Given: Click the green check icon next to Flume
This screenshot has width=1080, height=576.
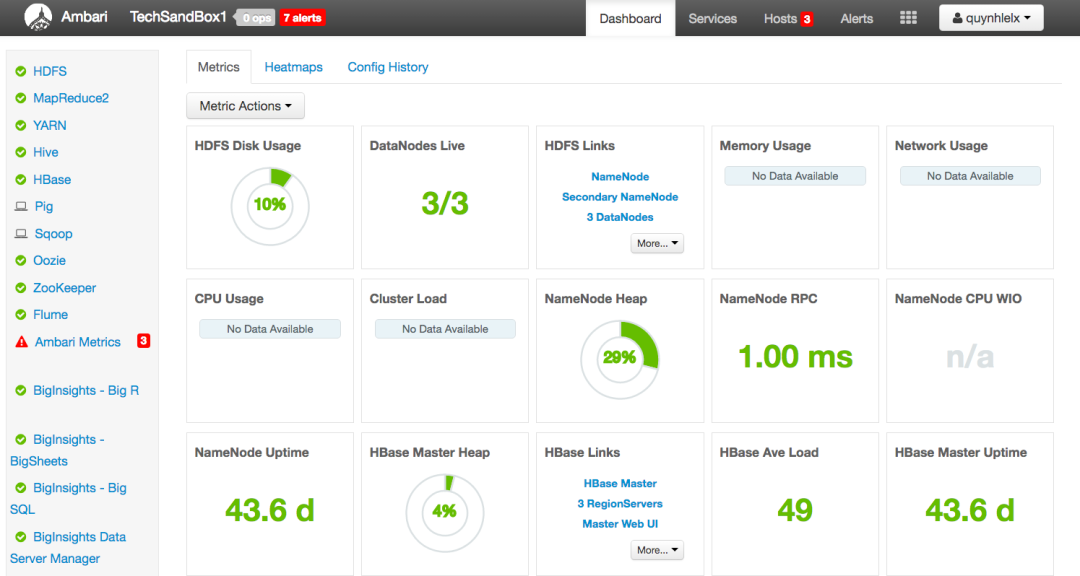Looking at the screenshot, I should (21, 315).
